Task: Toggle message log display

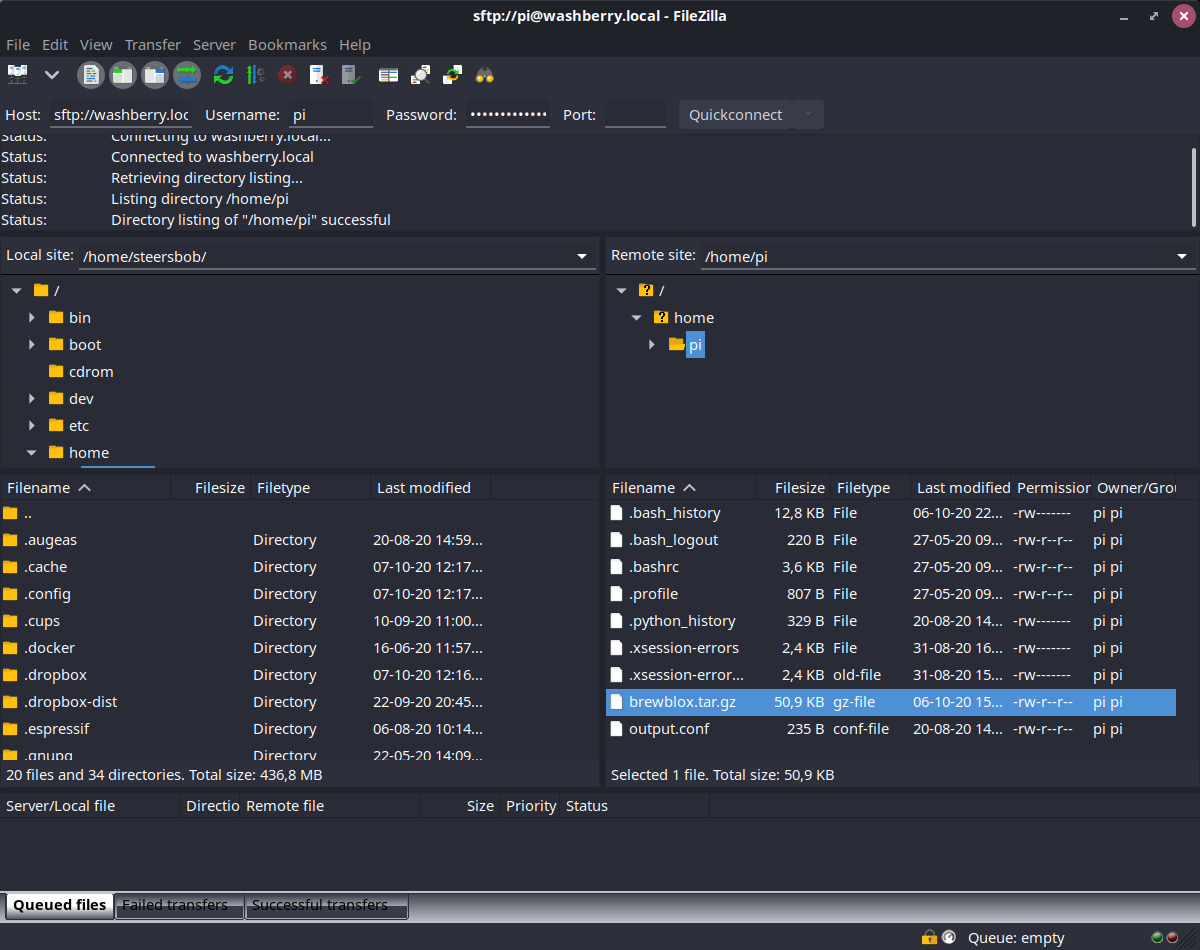Action: 91,75
